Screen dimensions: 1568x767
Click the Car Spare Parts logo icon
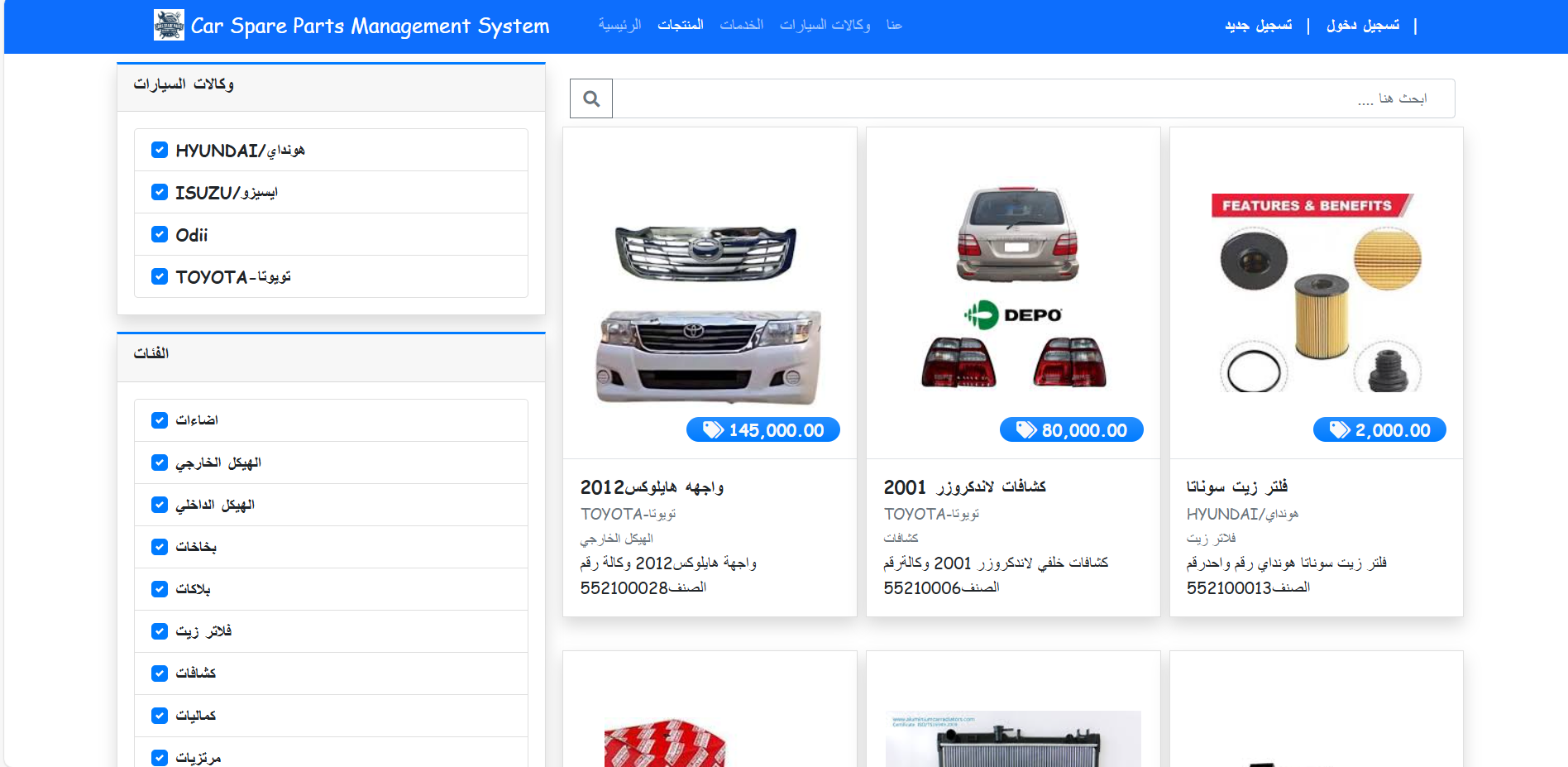(169, 25)
